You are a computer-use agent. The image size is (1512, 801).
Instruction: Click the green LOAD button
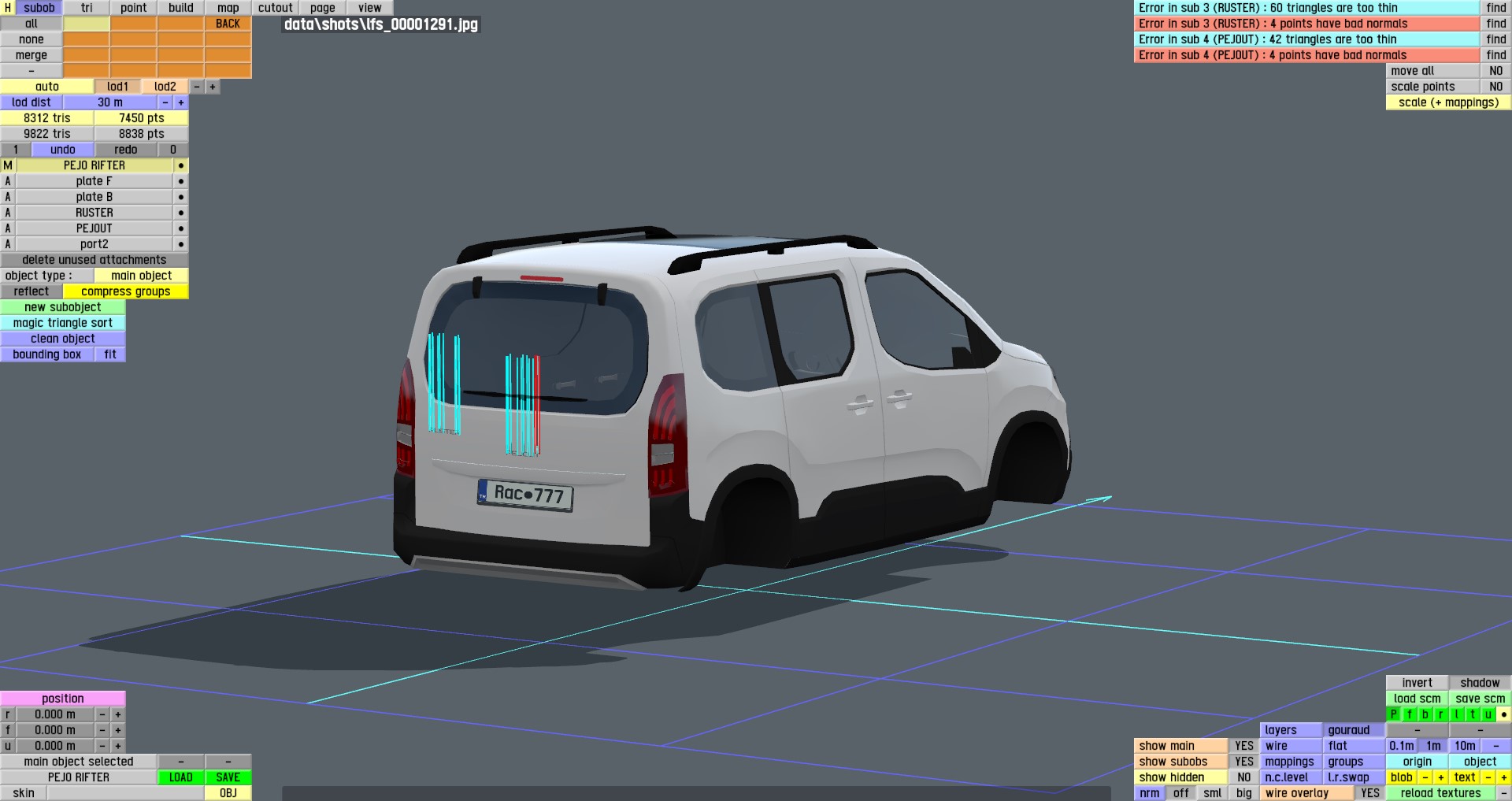point(181,777)
